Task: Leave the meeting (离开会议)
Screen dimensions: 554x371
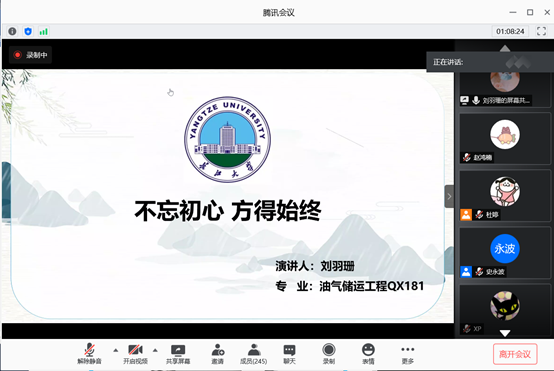Action: pyautogui.click(x=515, y=354)
